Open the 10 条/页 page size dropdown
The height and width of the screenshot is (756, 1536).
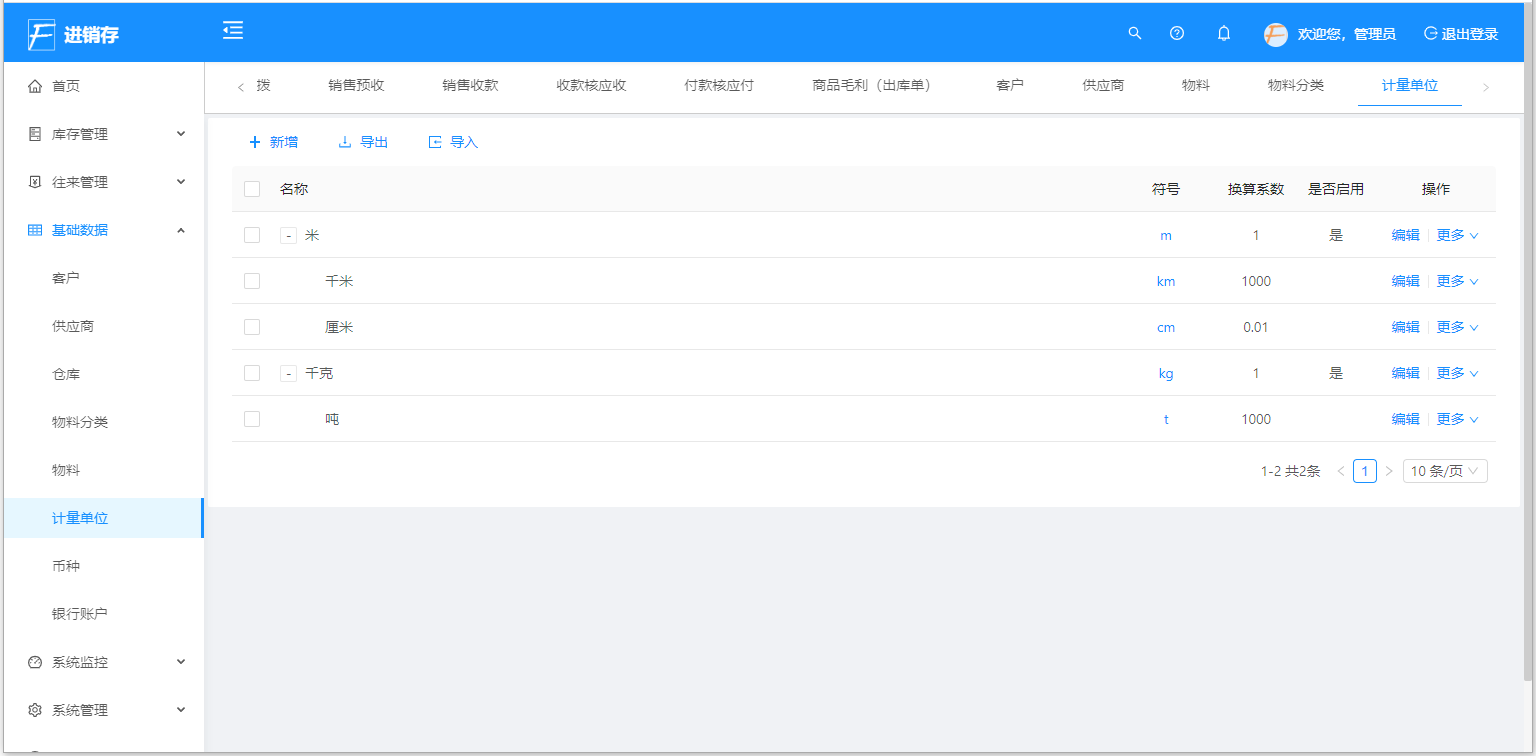[1445, 471]
